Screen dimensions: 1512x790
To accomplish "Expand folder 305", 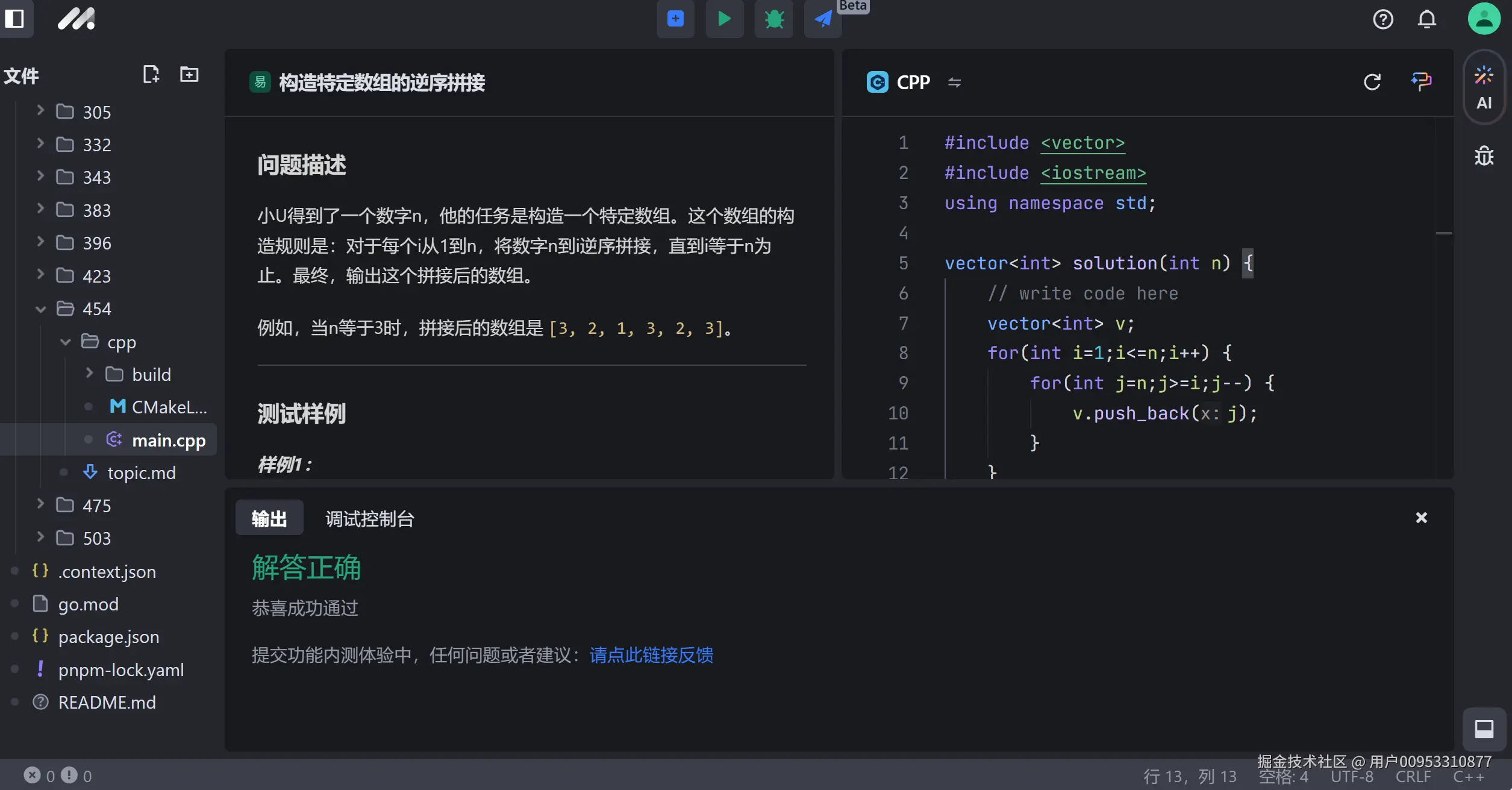I will point(40,111).
